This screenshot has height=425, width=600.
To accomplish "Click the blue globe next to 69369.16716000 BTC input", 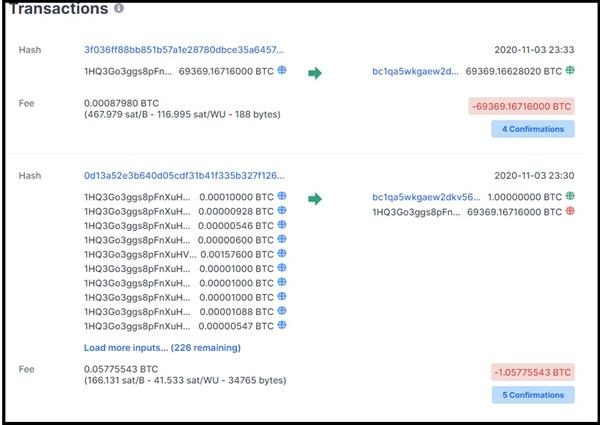I will pyautogui.click(x=282, y=70).
